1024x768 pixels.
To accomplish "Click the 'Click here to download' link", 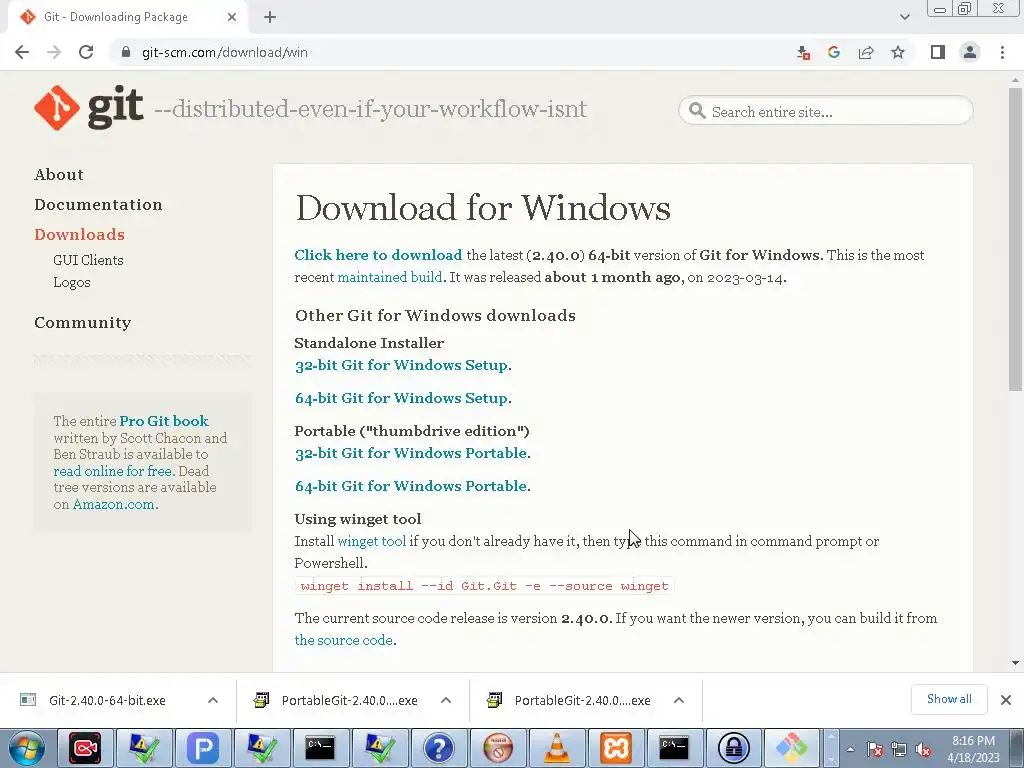I will (x=378, y=255).
